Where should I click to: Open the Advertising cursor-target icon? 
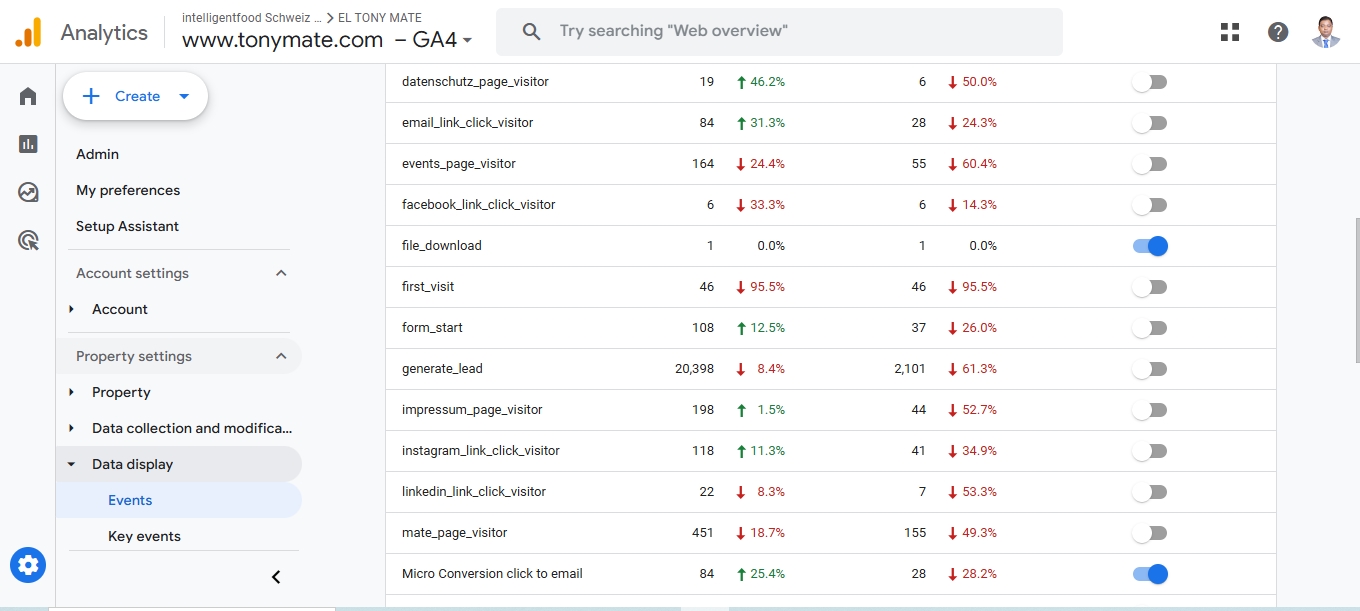click(x=28, y=240)
